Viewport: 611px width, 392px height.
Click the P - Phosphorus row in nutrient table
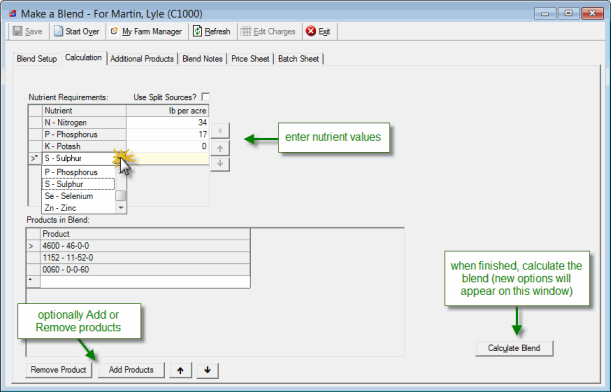(84, 134)
